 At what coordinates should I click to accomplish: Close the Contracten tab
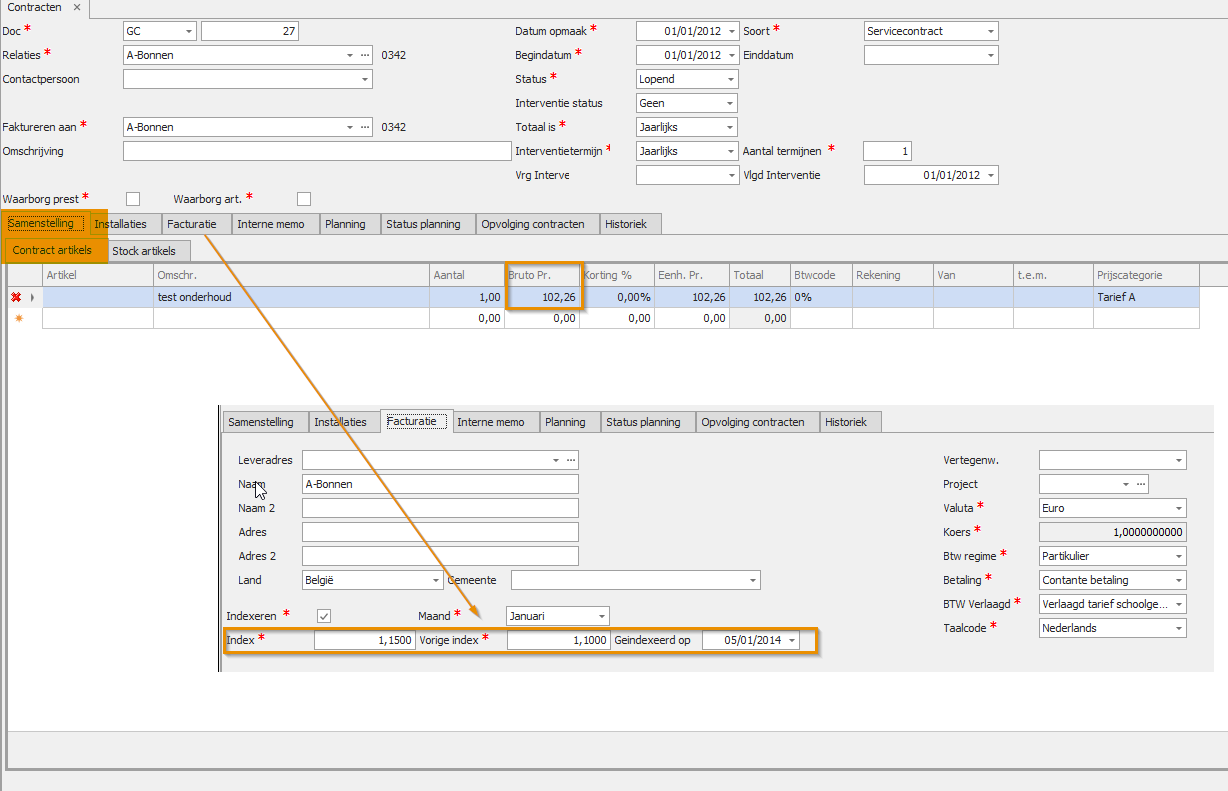77,7
